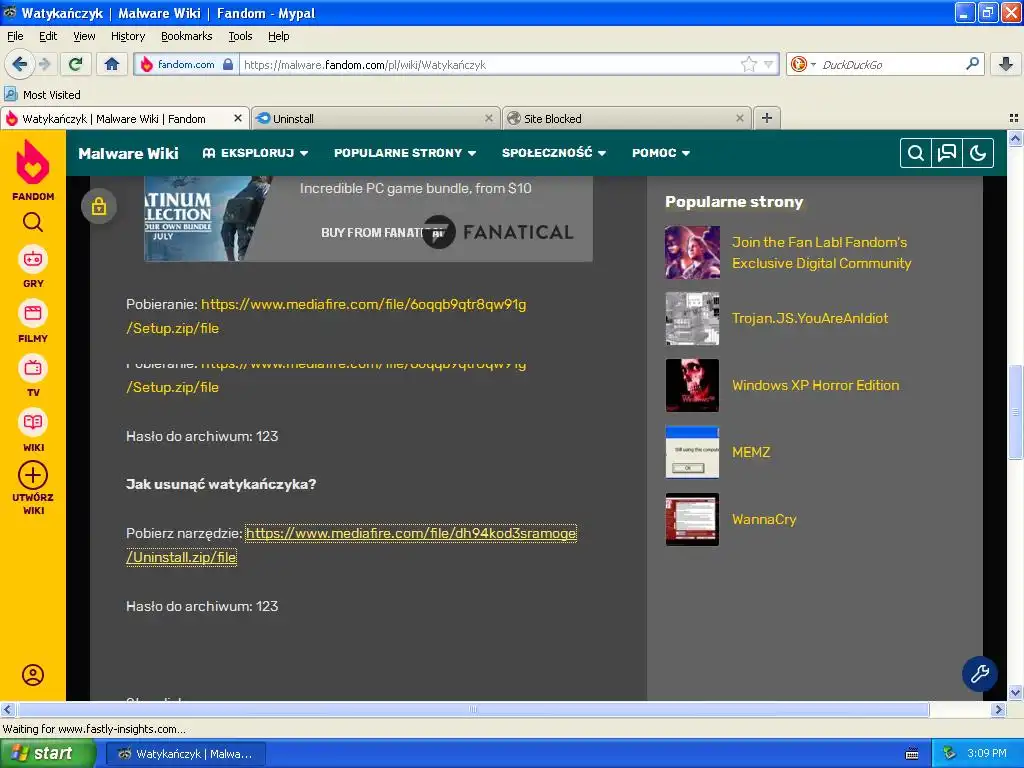Click the address bar URL field
1024x768 pixels.
click(490, 64)
